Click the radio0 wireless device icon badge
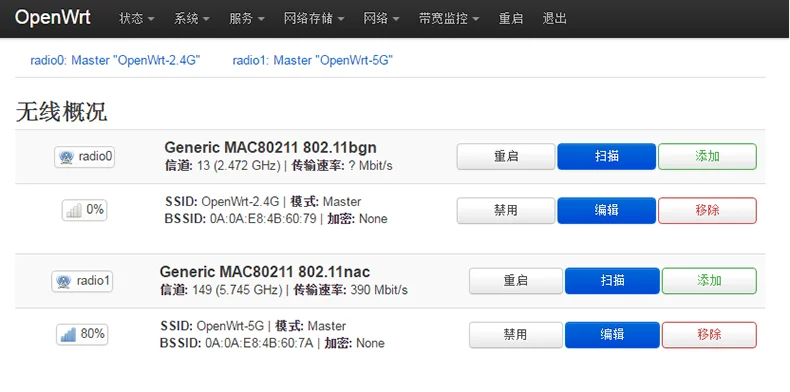Image resolution: width=790 pixels, height=392 pixels. (x=84, y=157)
